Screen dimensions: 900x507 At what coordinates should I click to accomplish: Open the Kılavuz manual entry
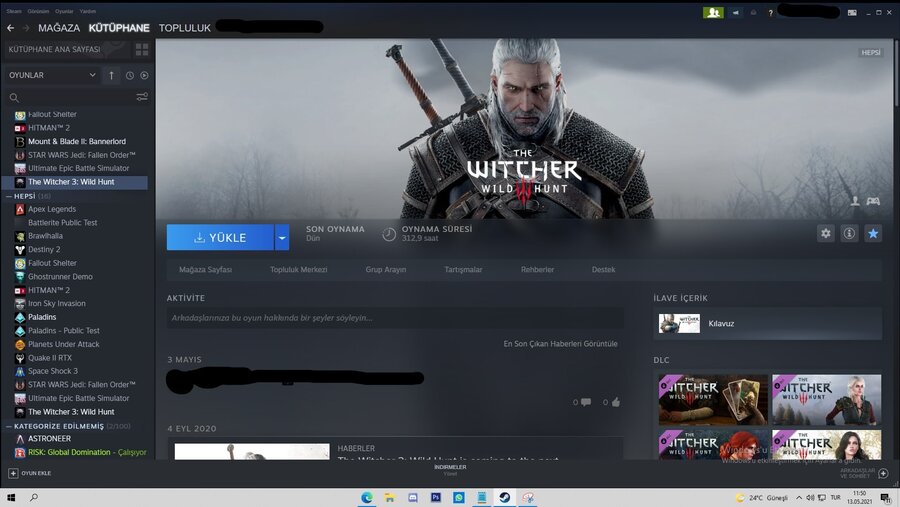coord(767,323)
